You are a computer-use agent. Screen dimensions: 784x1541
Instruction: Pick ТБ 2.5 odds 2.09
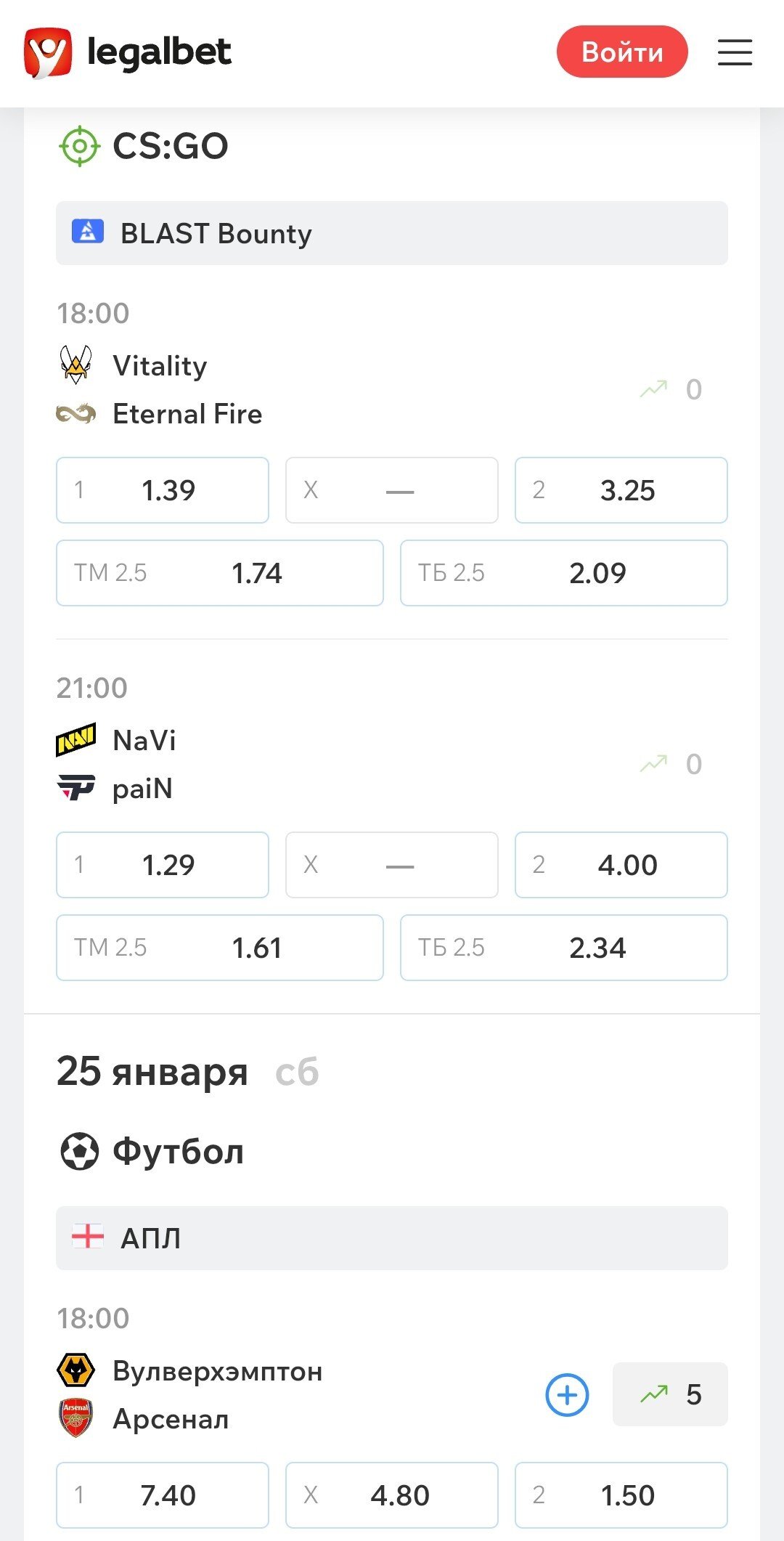click(x=564, y=573)
